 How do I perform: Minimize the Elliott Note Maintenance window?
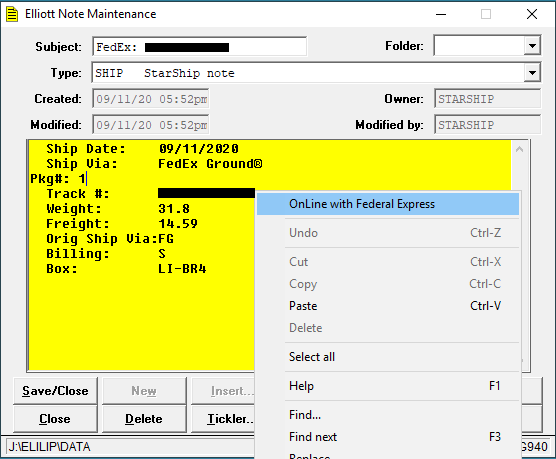coord(441,14)
